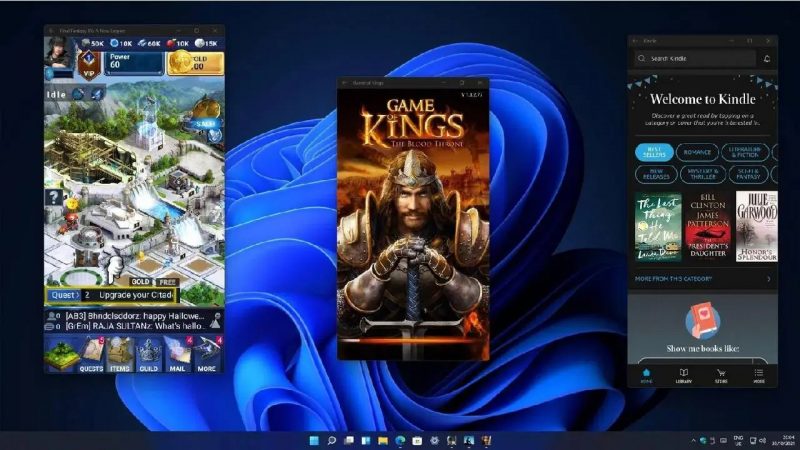Open the question mark help icon
This screenshot has width=800, height=450.
point(54,196)
